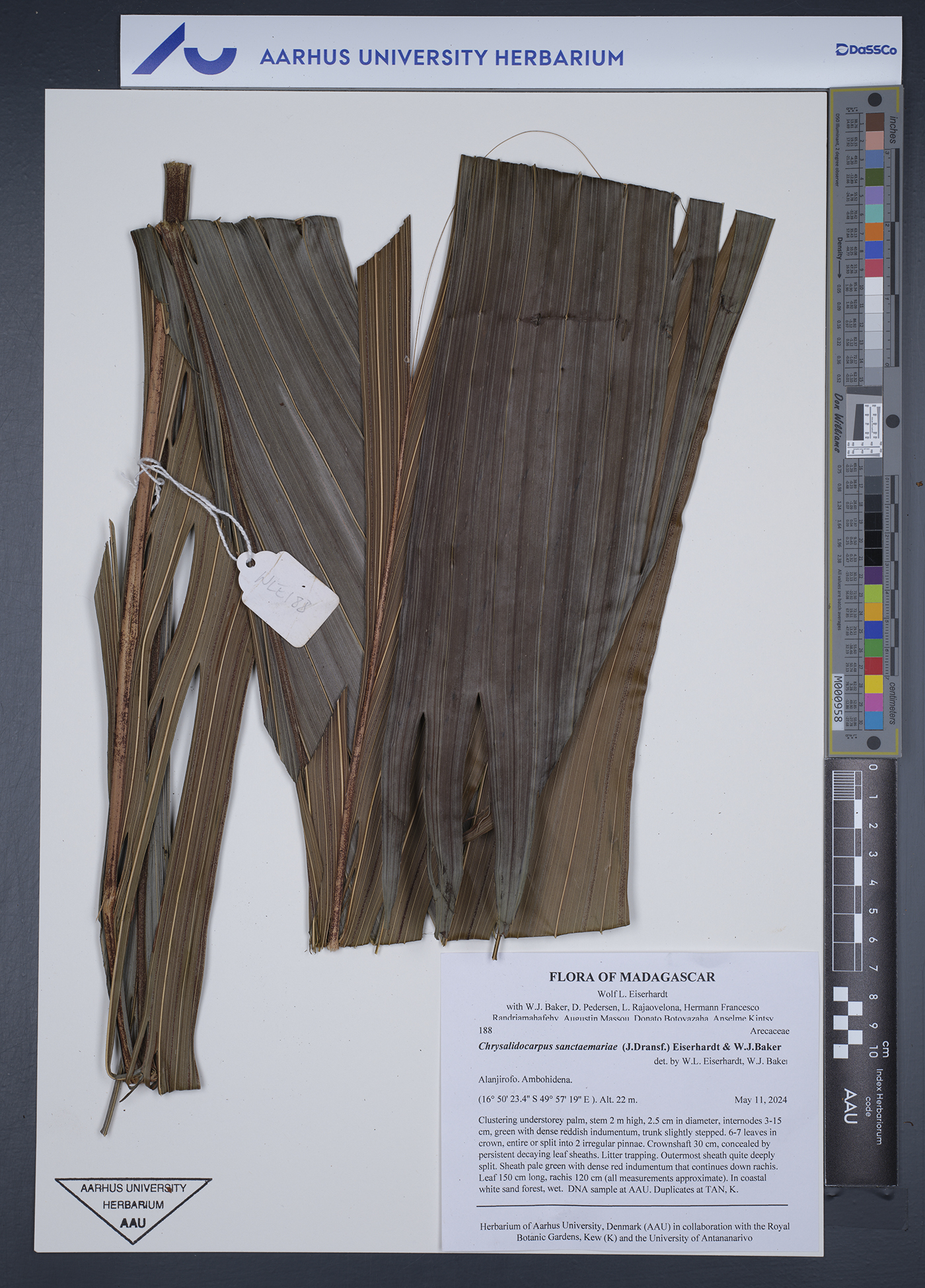Pick the teal swatch numbered 6

click(x=874, y=213)
